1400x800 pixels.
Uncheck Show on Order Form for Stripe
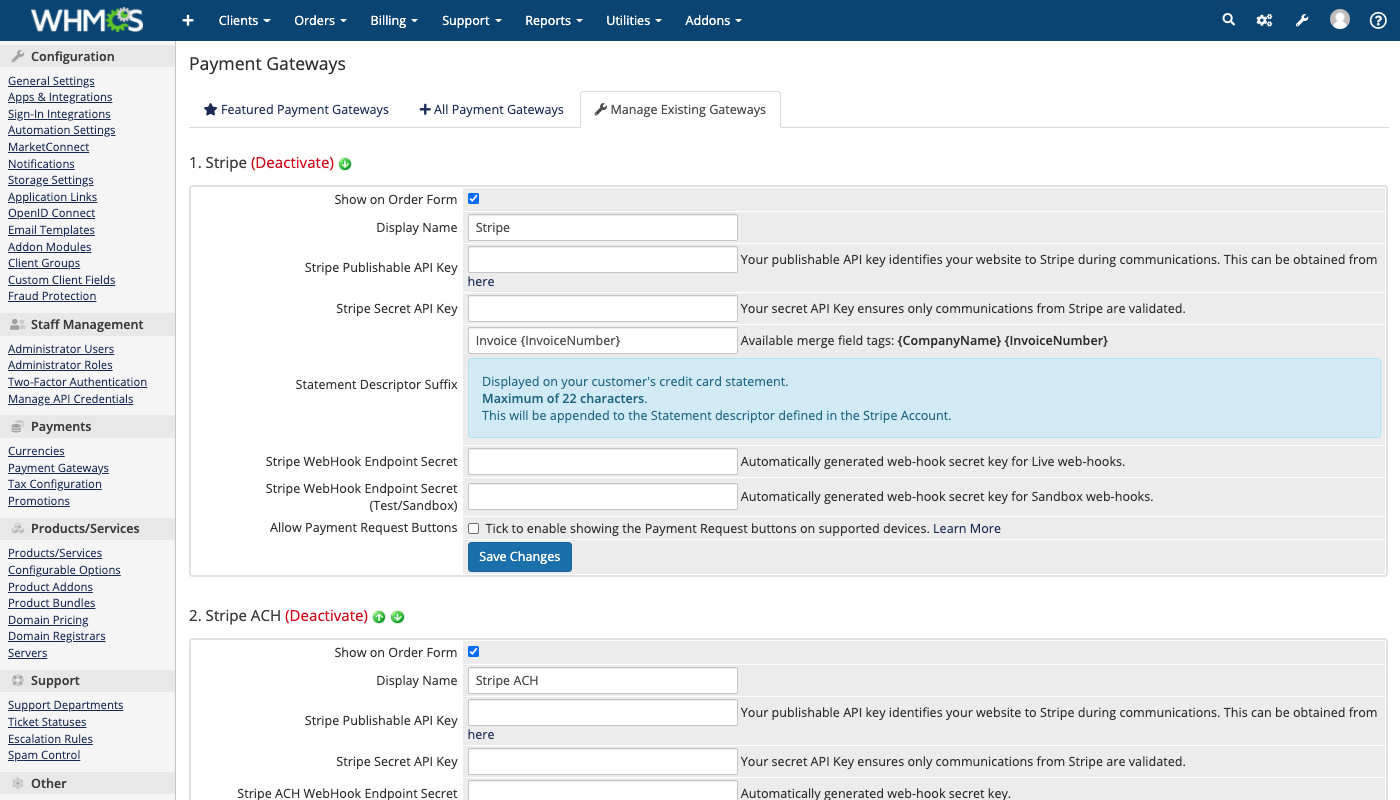tap(474, 199)
